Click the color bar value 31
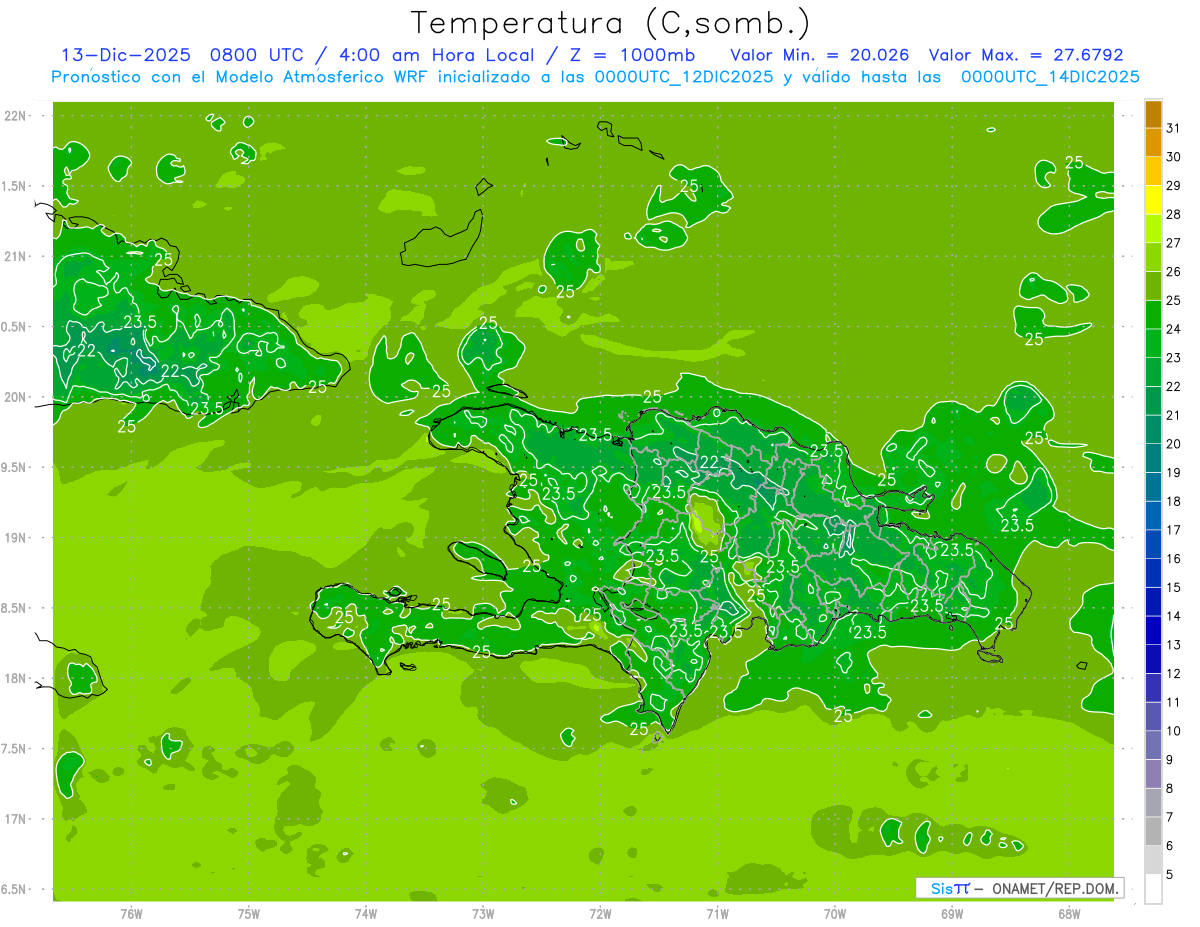This screenshot has height=927, width=1200. tap(1173, 128)
